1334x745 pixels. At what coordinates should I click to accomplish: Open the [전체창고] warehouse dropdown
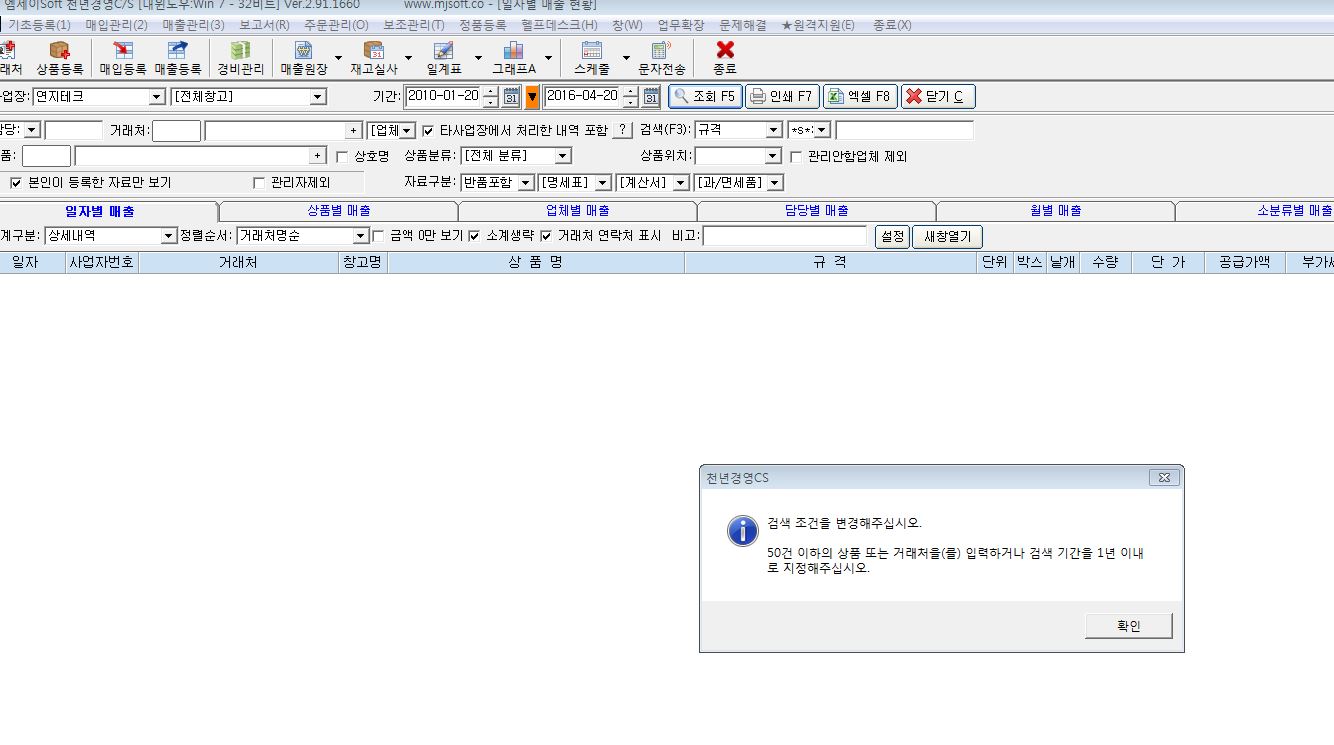pyautogui.click(x=318, y=97)
